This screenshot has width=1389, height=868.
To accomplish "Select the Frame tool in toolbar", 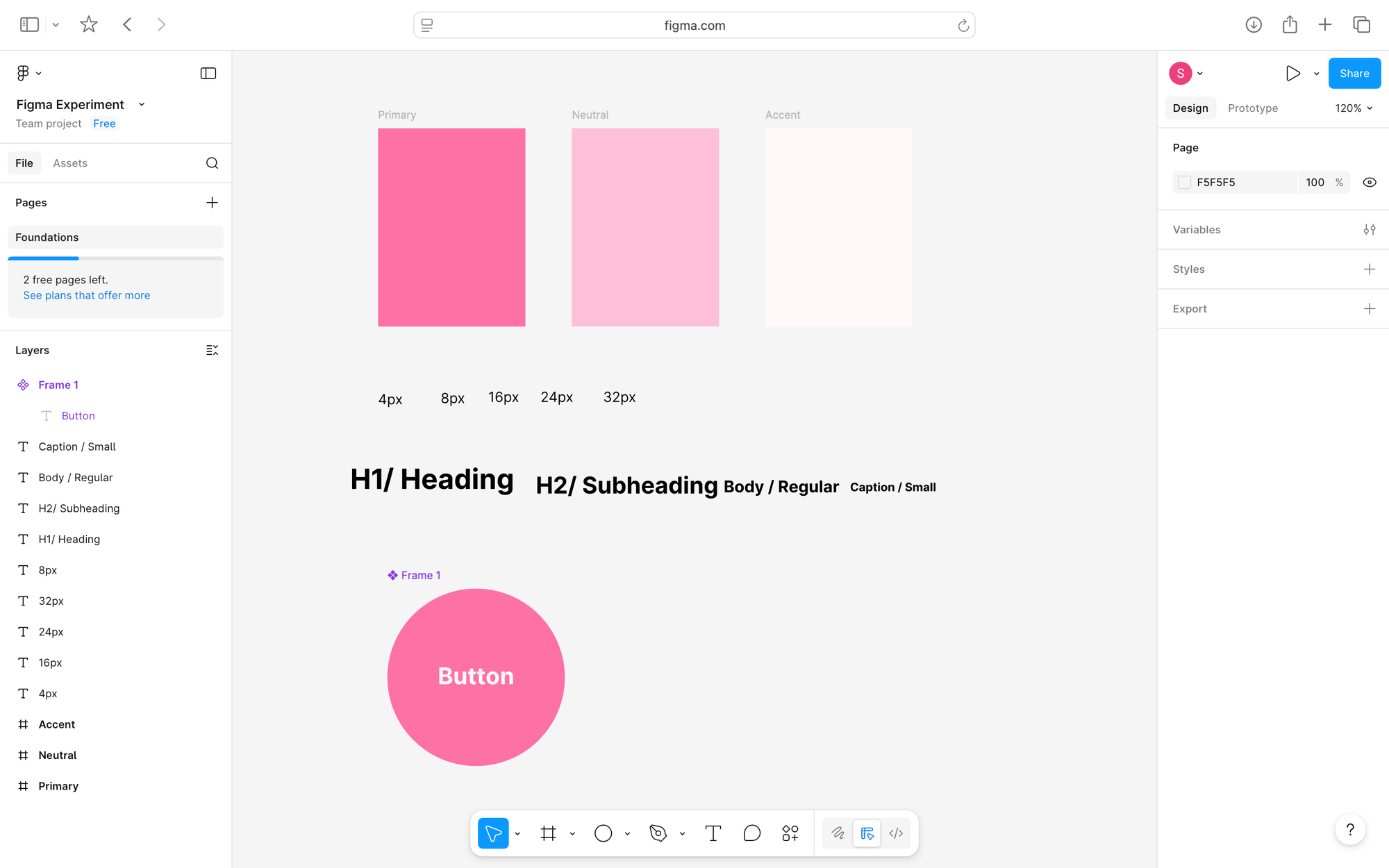I will coord(548,833).
